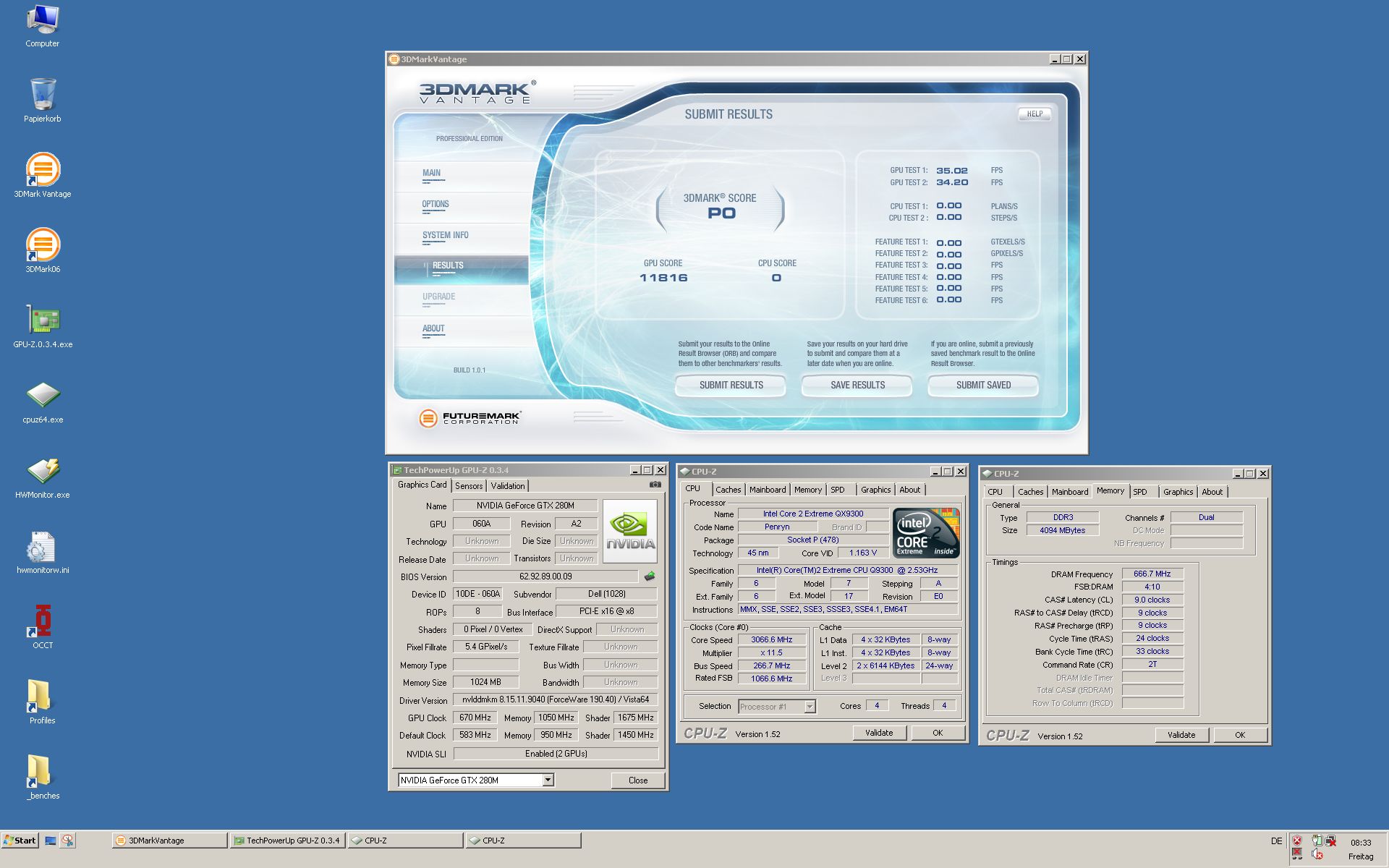Select cpuz64.exe desktop icon
The height and width of the screenshot is (868, 1389).
(x=42, y=401)
